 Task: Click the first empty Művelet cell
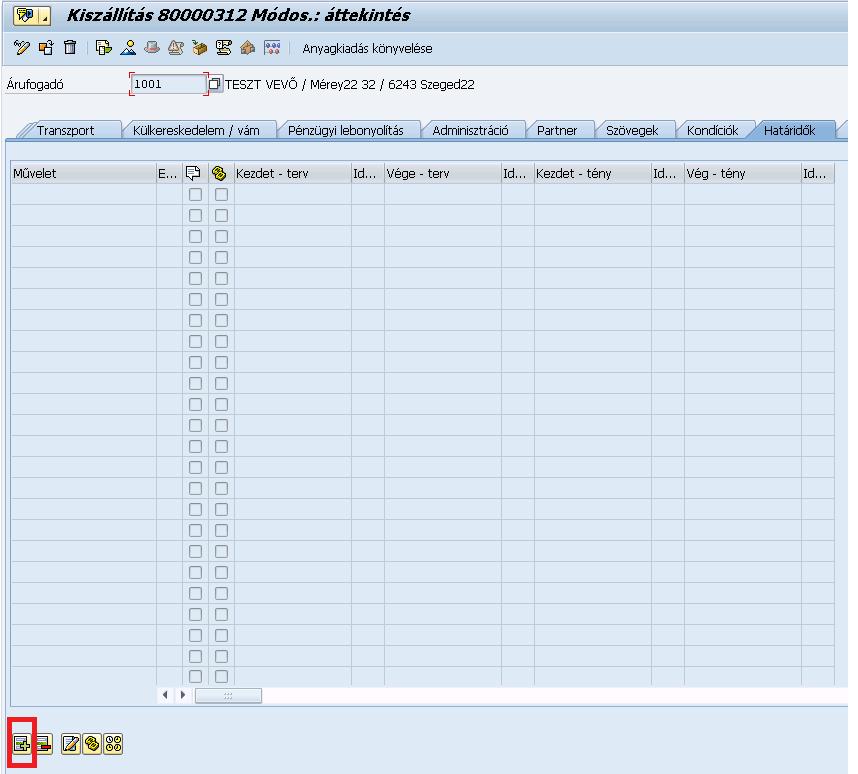83,194
